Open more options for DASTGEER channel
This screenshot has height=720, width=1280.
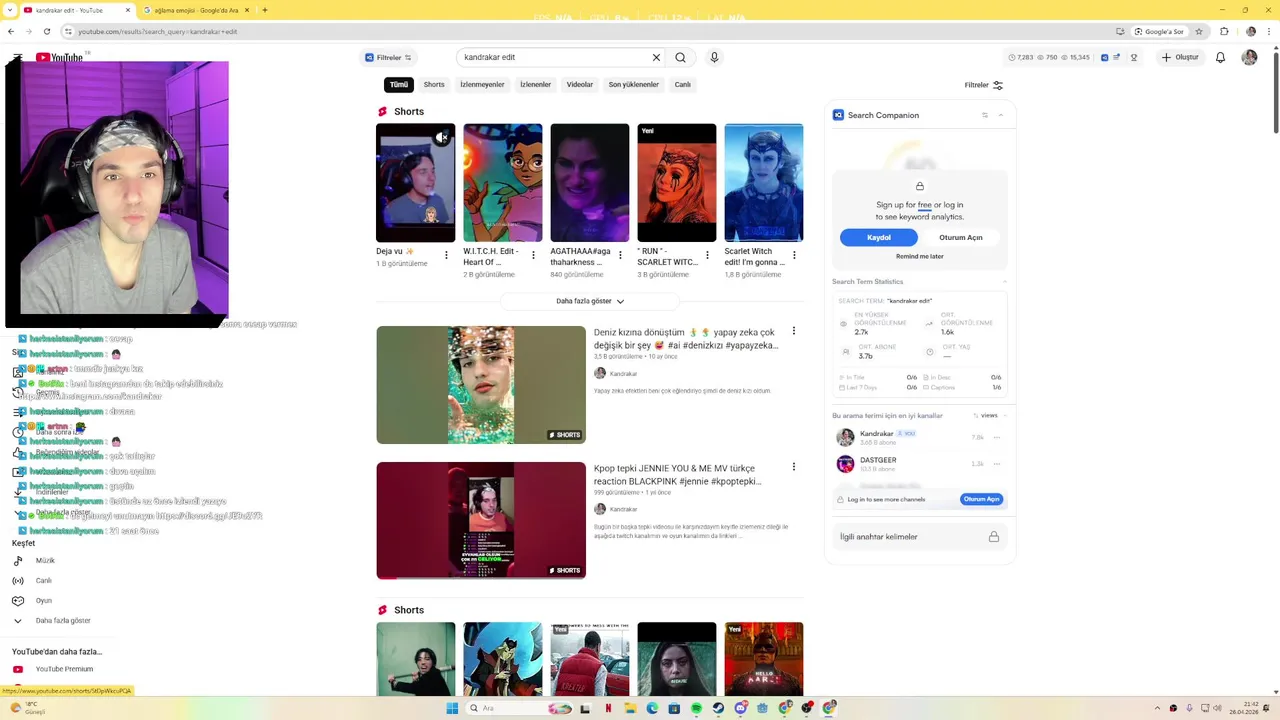(996, 464)
